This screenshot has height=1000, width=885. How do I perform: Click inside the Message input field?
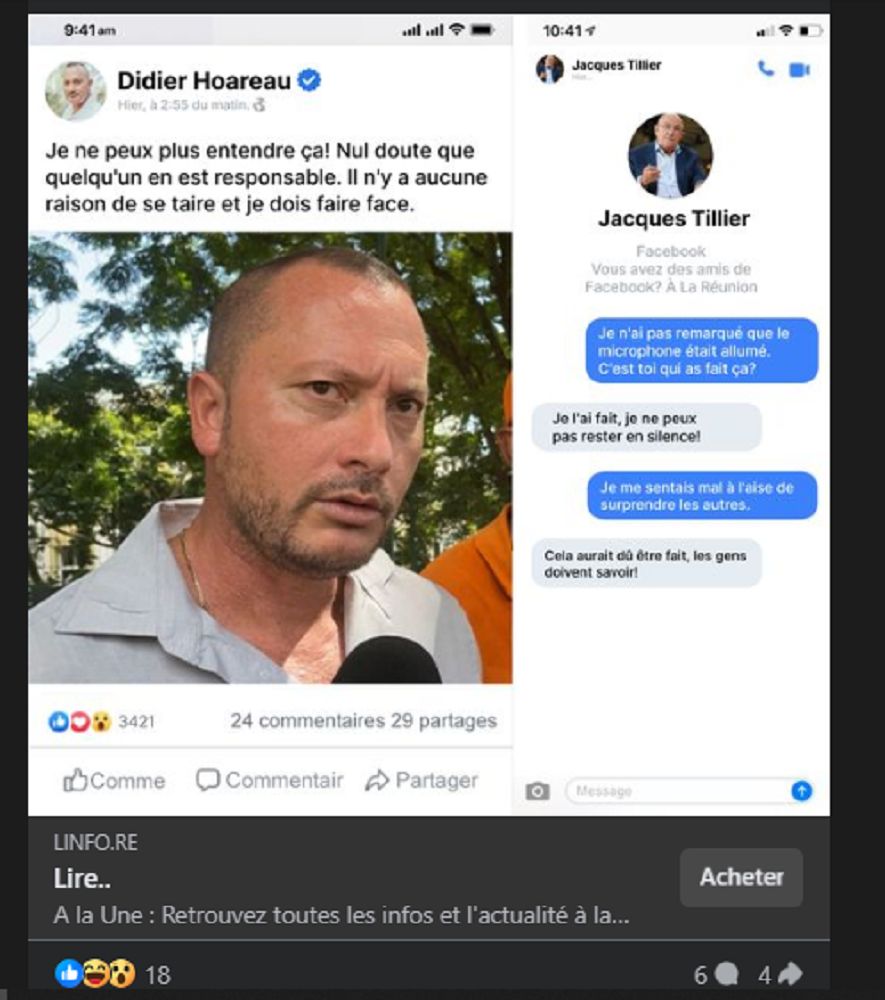coord(679,791)
